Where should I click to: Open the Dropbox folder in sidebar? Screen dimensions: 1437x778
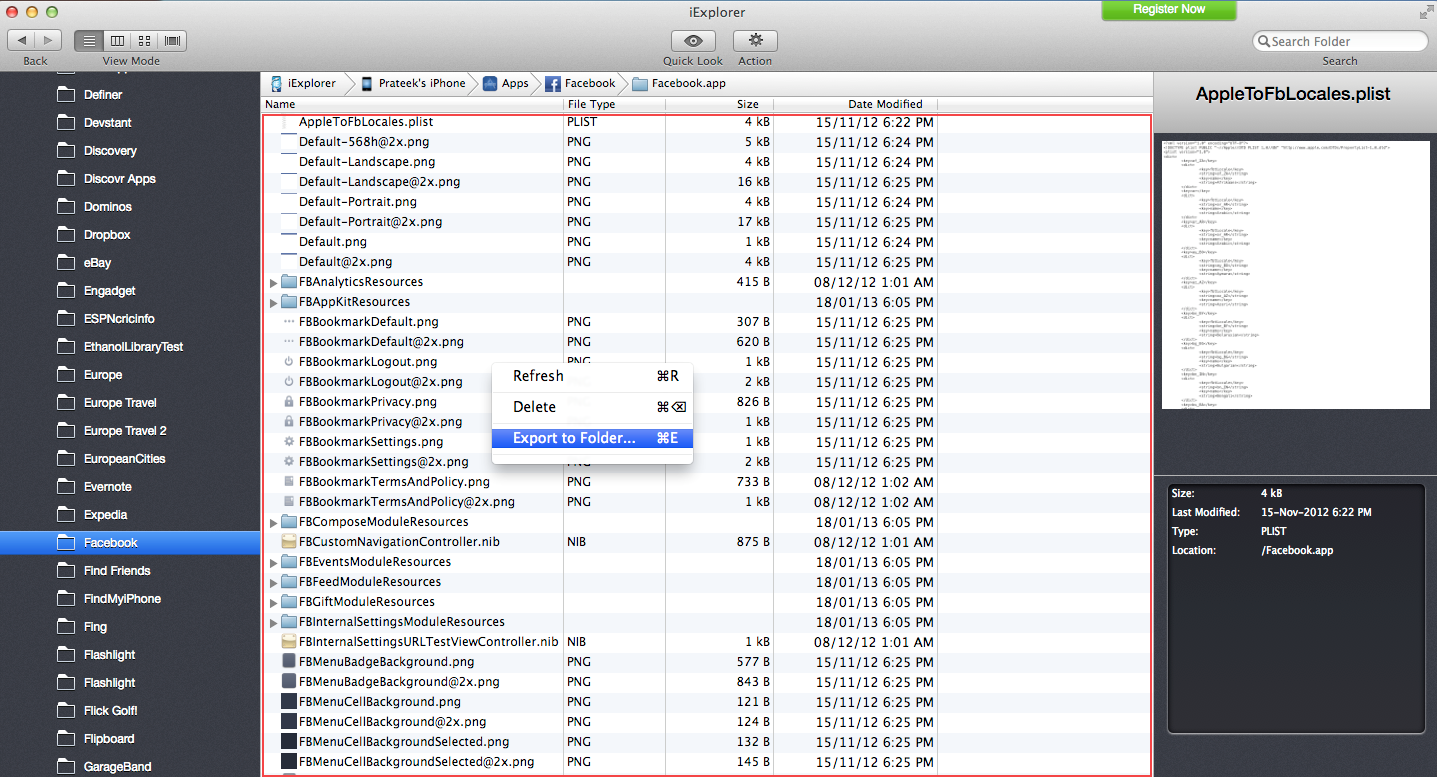coord(107,235)
